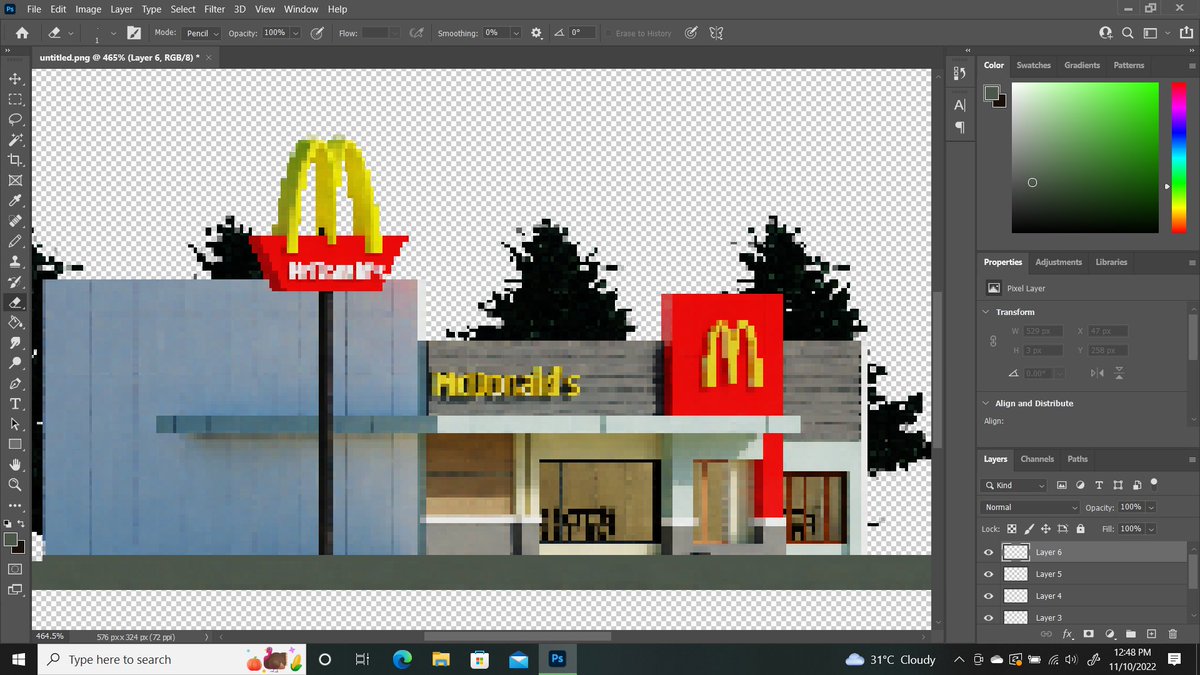
Task: Open the Libraries tab
Action: 1111,262
